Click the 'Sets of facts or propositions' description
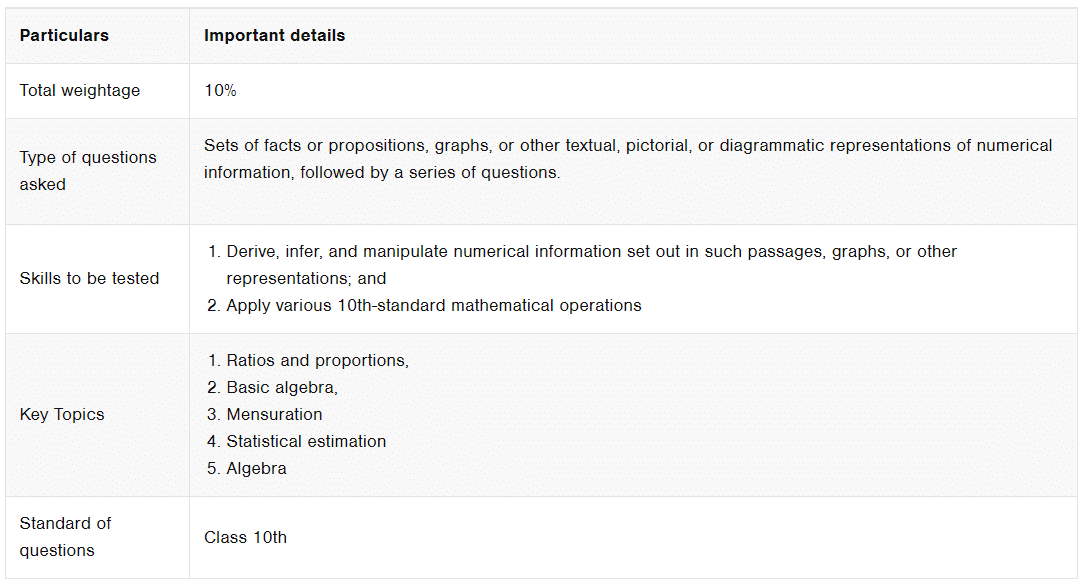The width and height of the screenshot is (1084, 586). click(x=628, y=159)
